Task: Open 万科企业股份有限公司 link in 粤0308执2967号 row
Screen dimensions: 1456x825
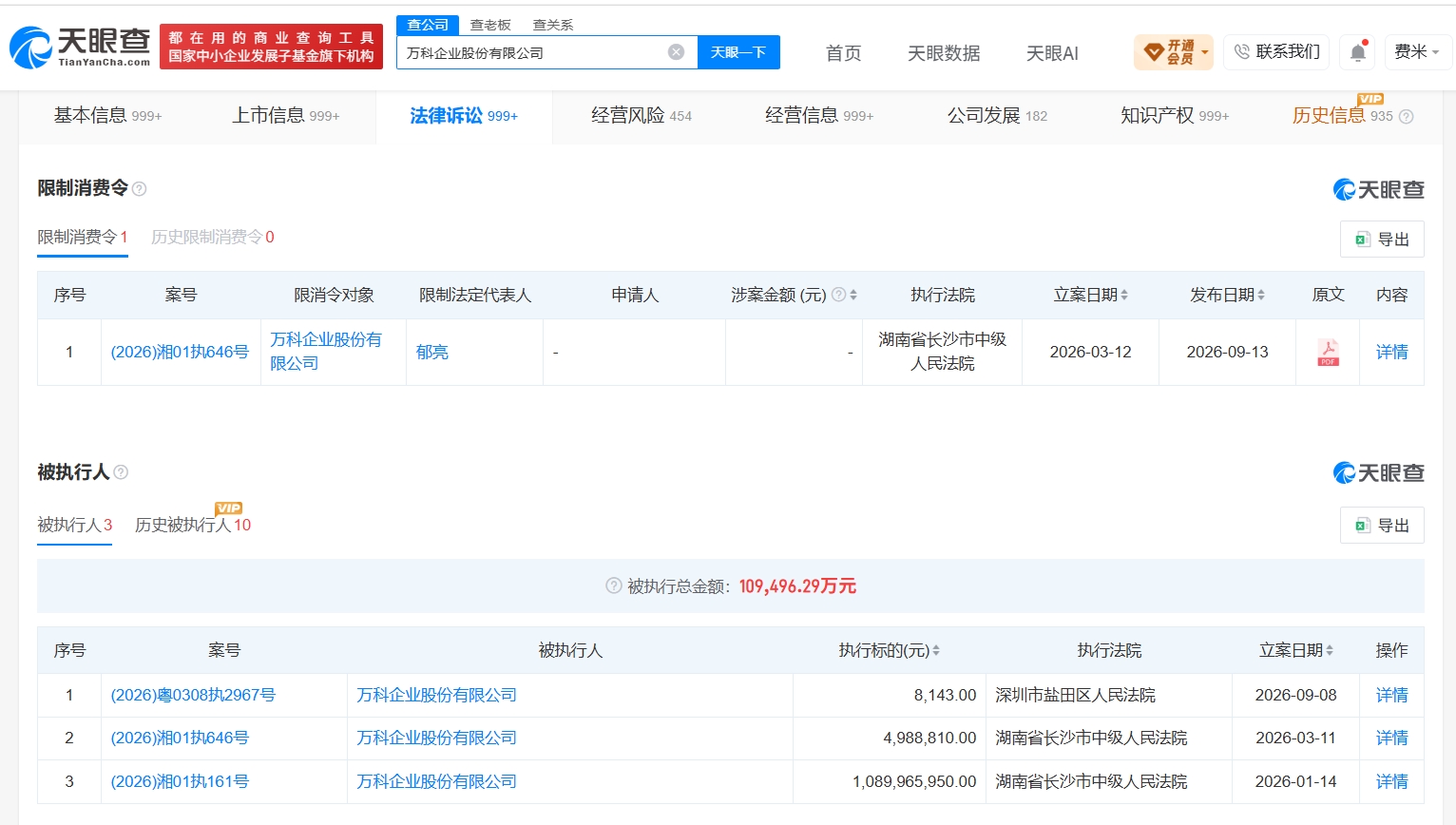Action: (437, 696)
